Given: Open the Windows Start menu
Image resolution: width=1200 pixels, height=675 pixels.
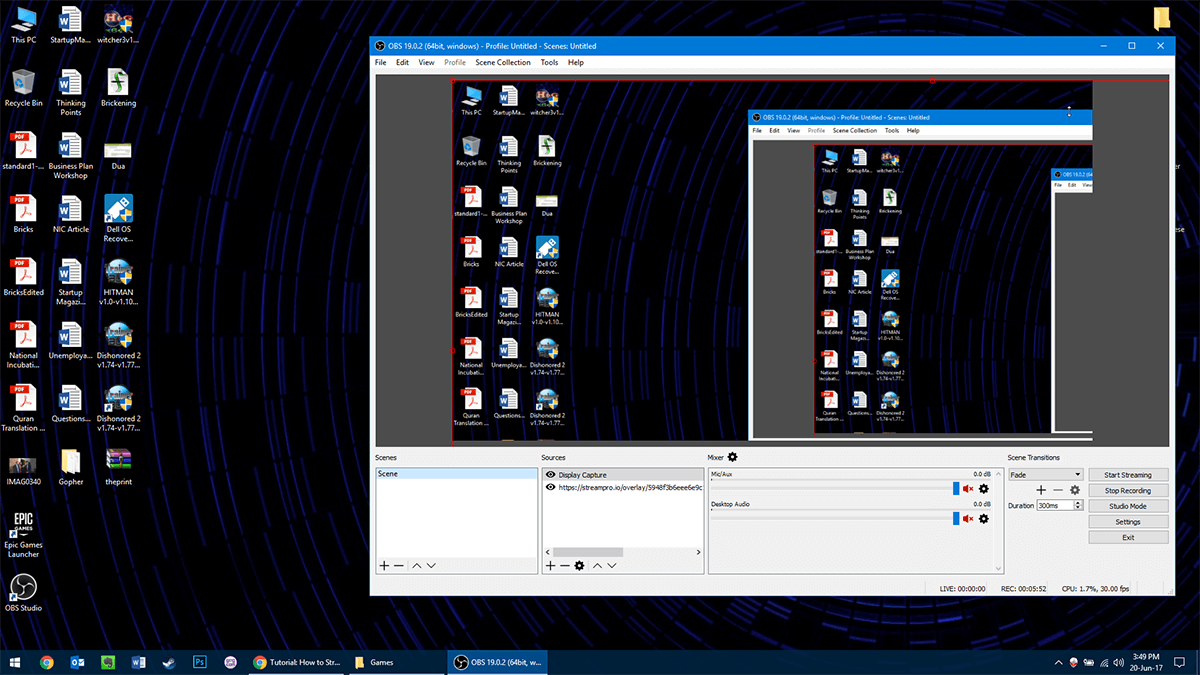Looking at the screenshot, I should click(x=15, y=662).
